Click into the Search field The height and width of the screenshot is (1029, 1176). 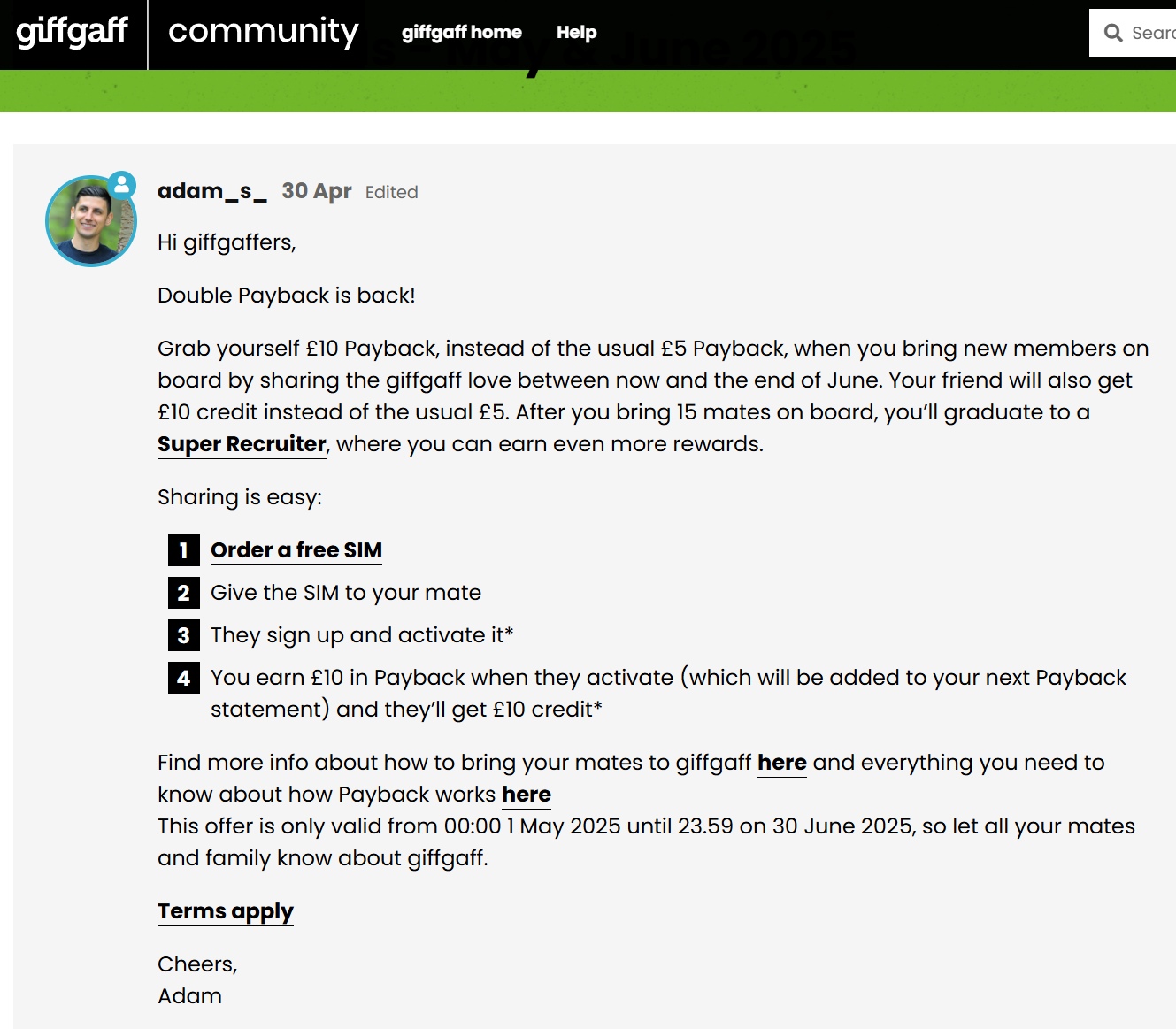point(1133,33)
